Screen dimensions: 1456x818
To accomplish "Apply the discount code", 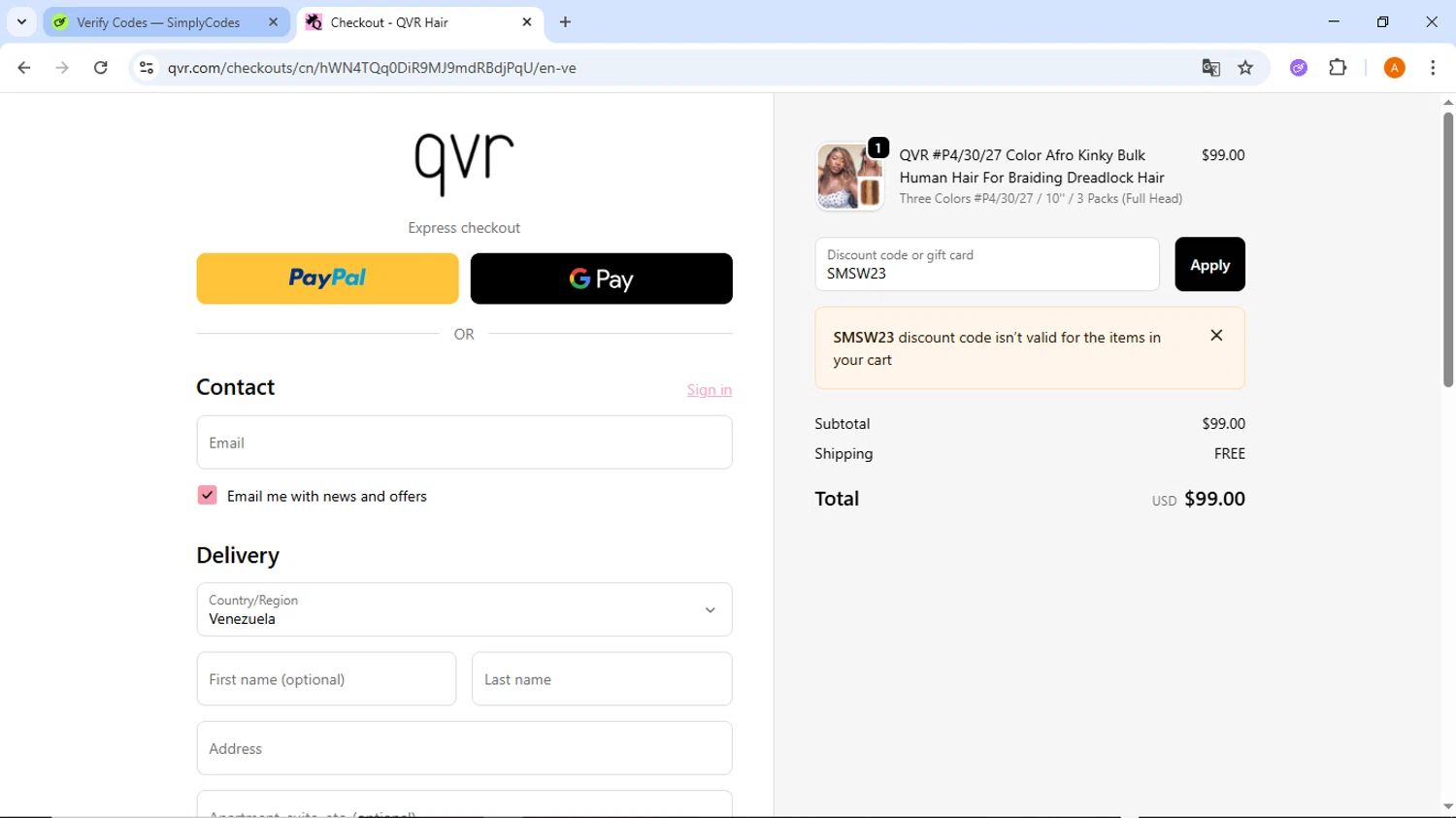I will pos(1209,264).
